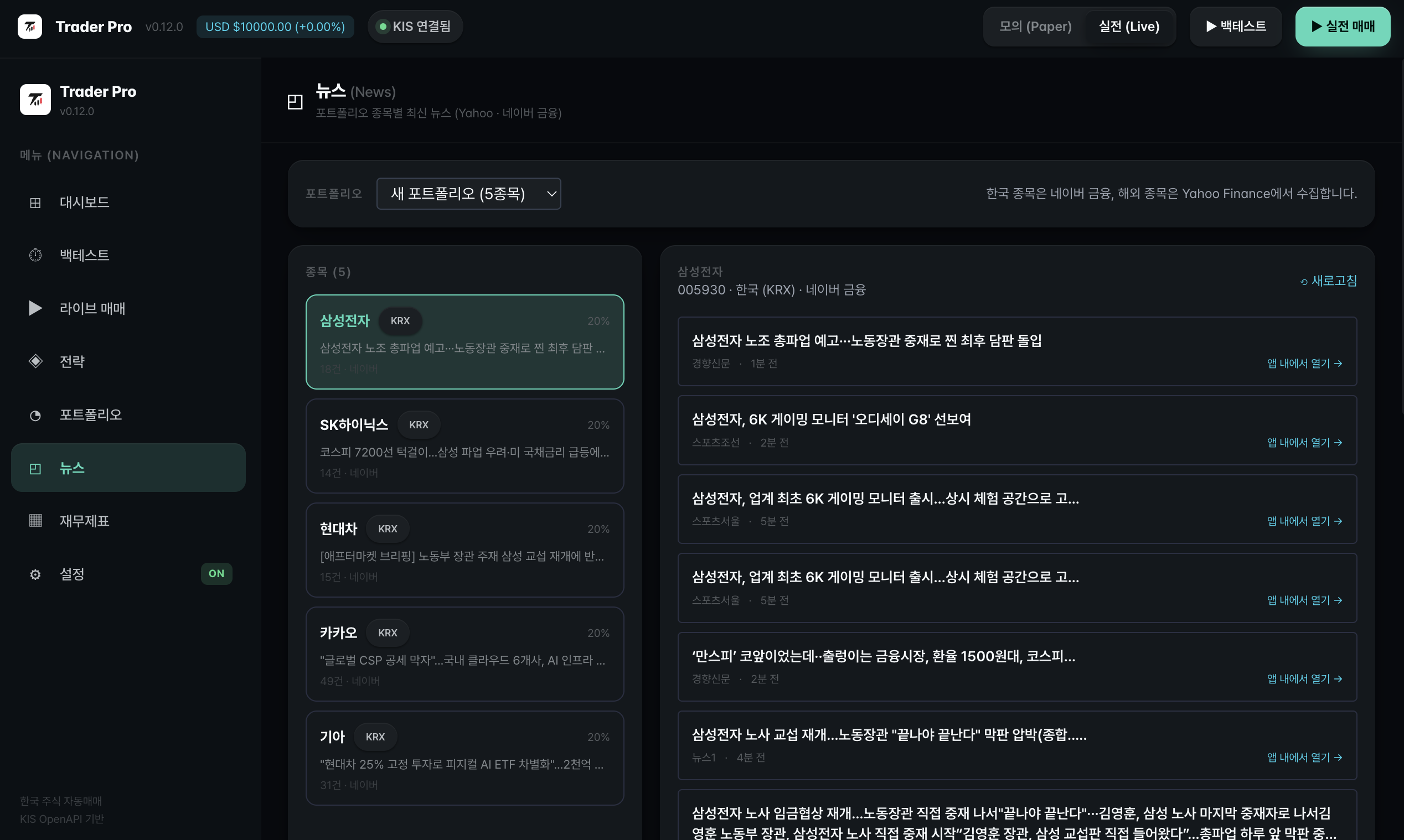Click the 백테스트 clock icon in the sidebar
The height and width of the screenshot is (840, 1404).
point(35,255)
